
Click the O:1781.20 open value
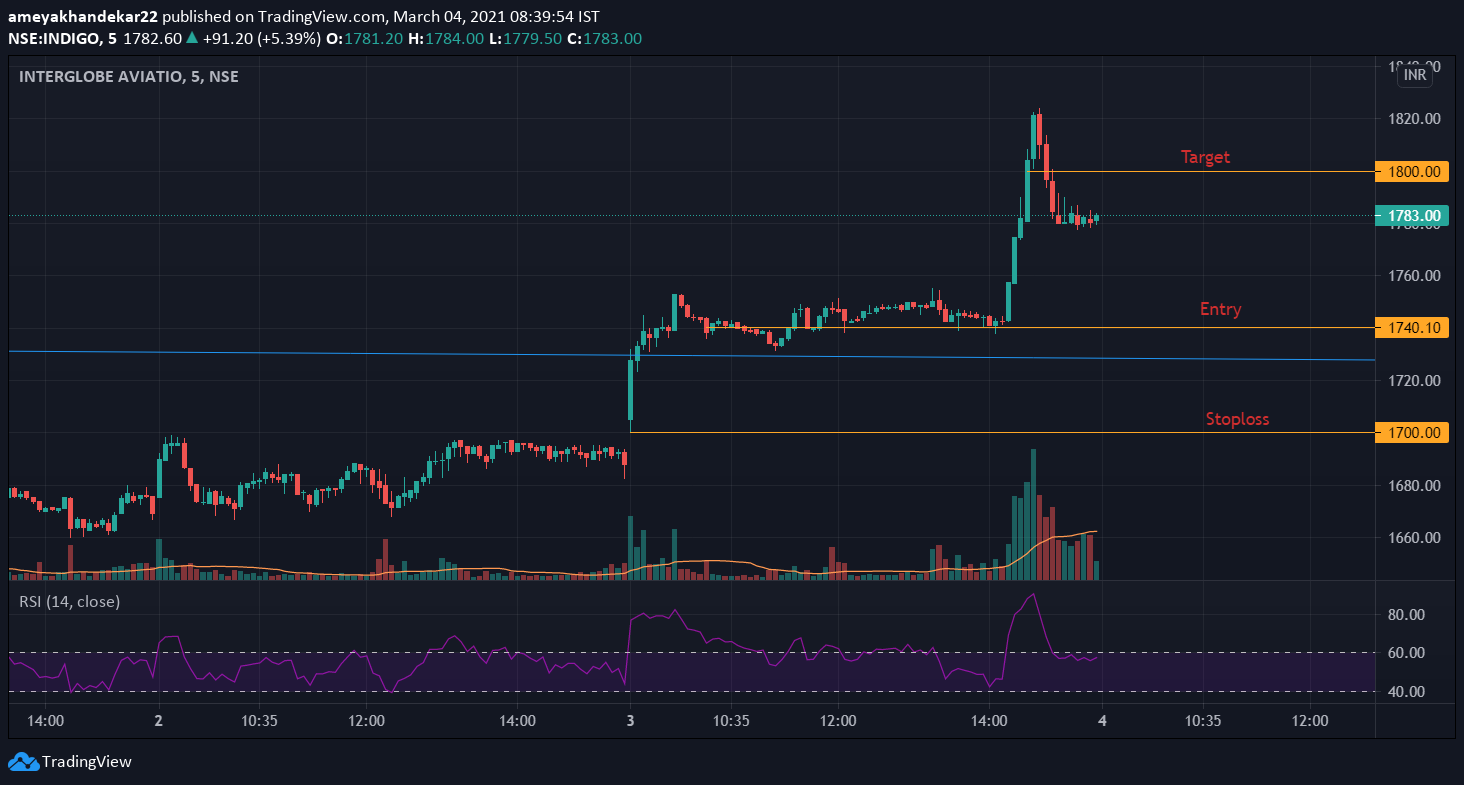pos(366,39)
